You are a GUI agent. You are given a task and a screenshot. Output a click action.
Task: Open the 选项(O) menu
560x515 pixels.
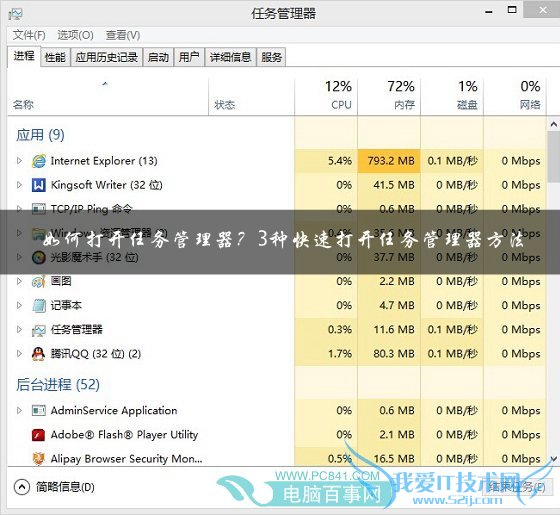pyautogui.click(x=75, y=35)
